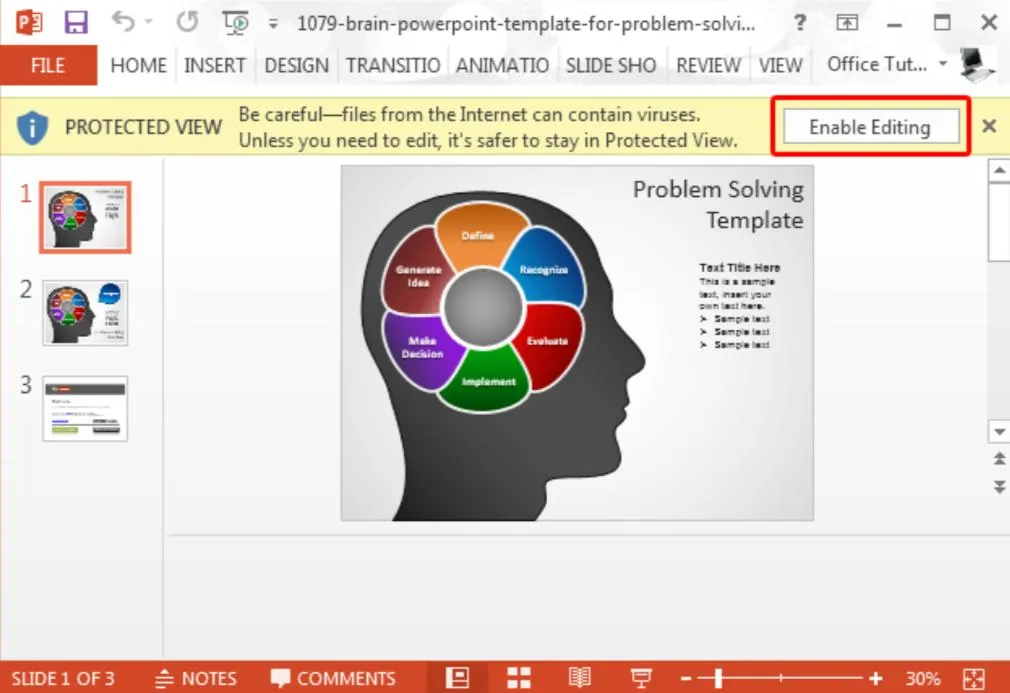Expand Customize Quick Access Toolbar dropdown
The image size is (1010, 693).
coord(273,24)
